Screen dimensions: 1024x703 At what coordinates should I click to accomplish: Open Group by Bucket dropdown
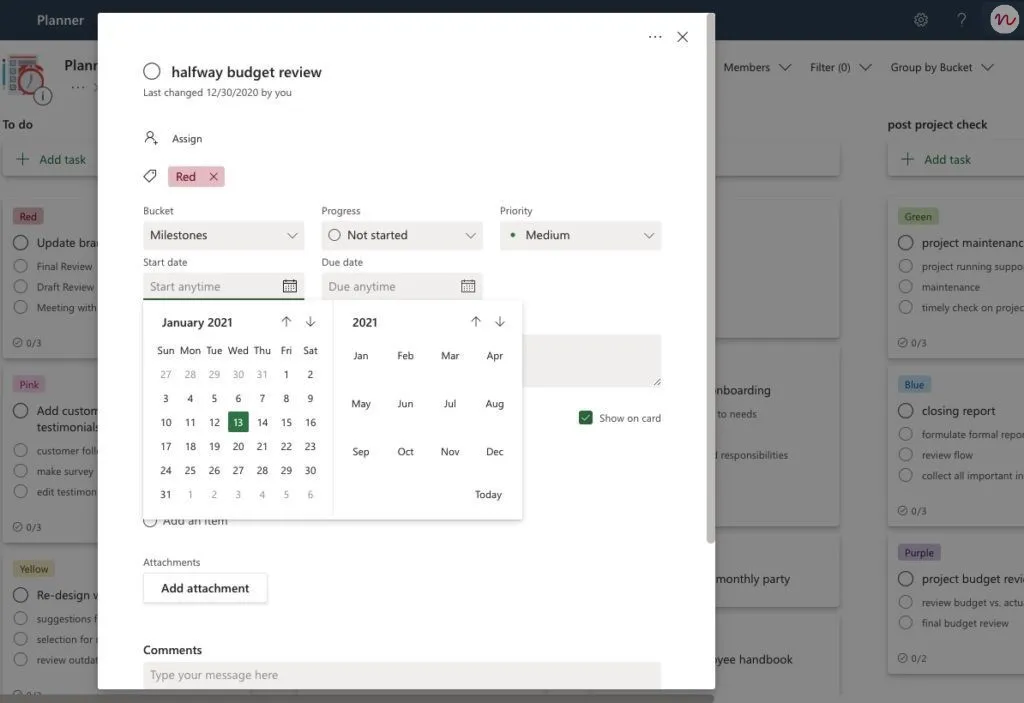[942, 67]
